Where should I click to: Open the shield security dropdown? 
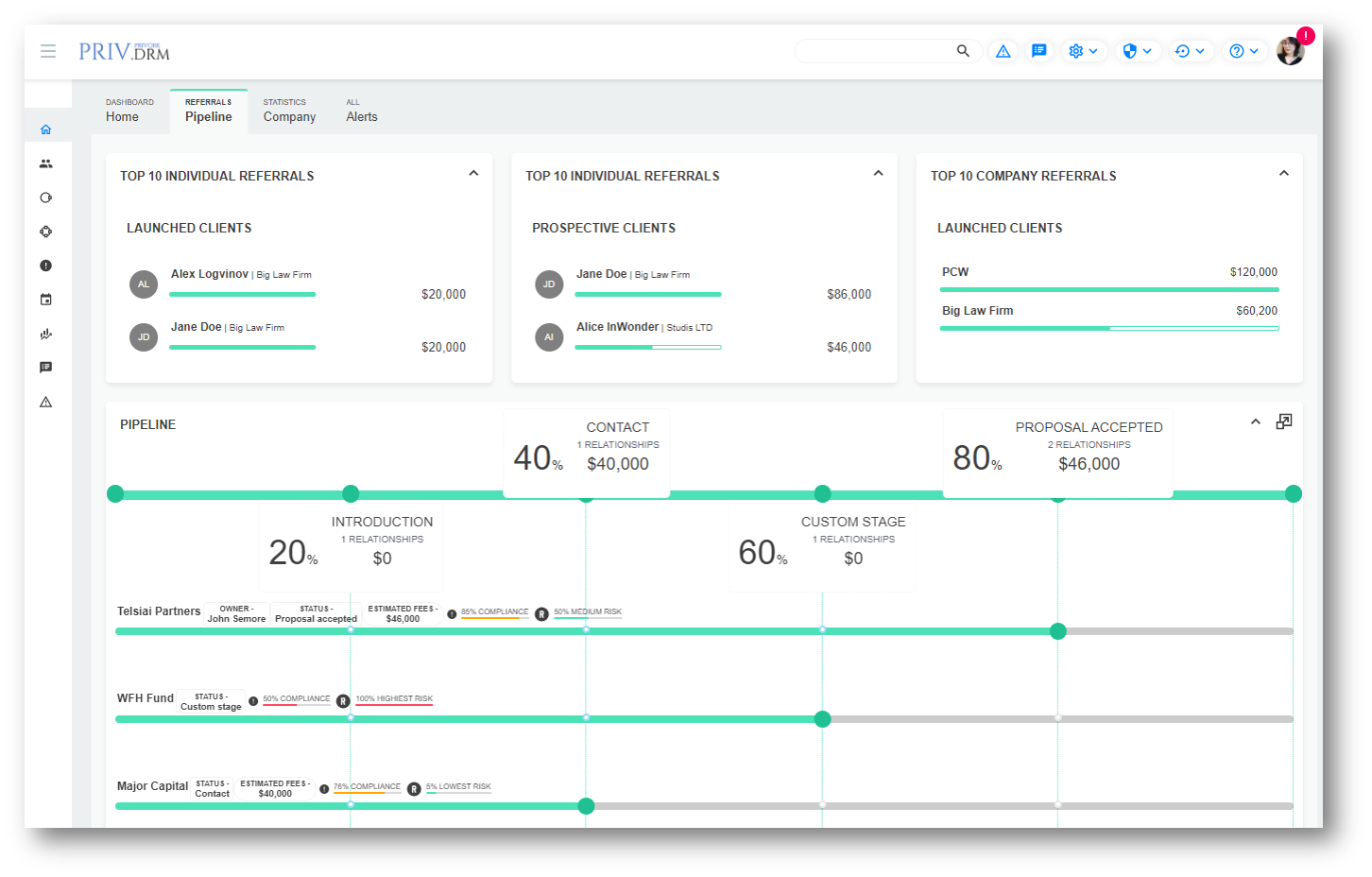coord(1137,51)
